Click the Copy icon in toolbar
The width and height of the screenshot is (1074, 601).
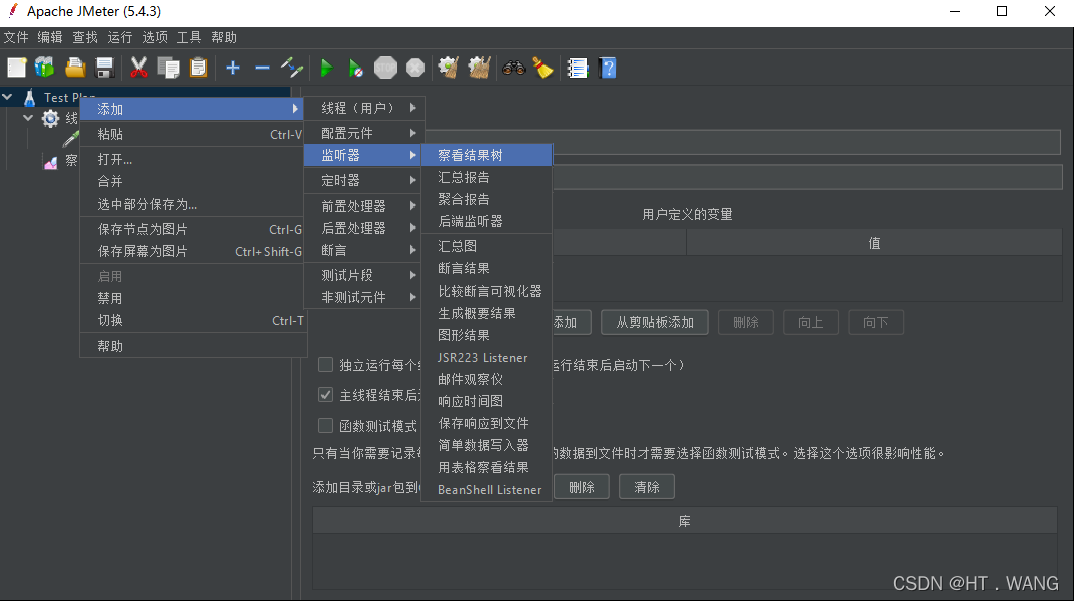pos(168,68)
